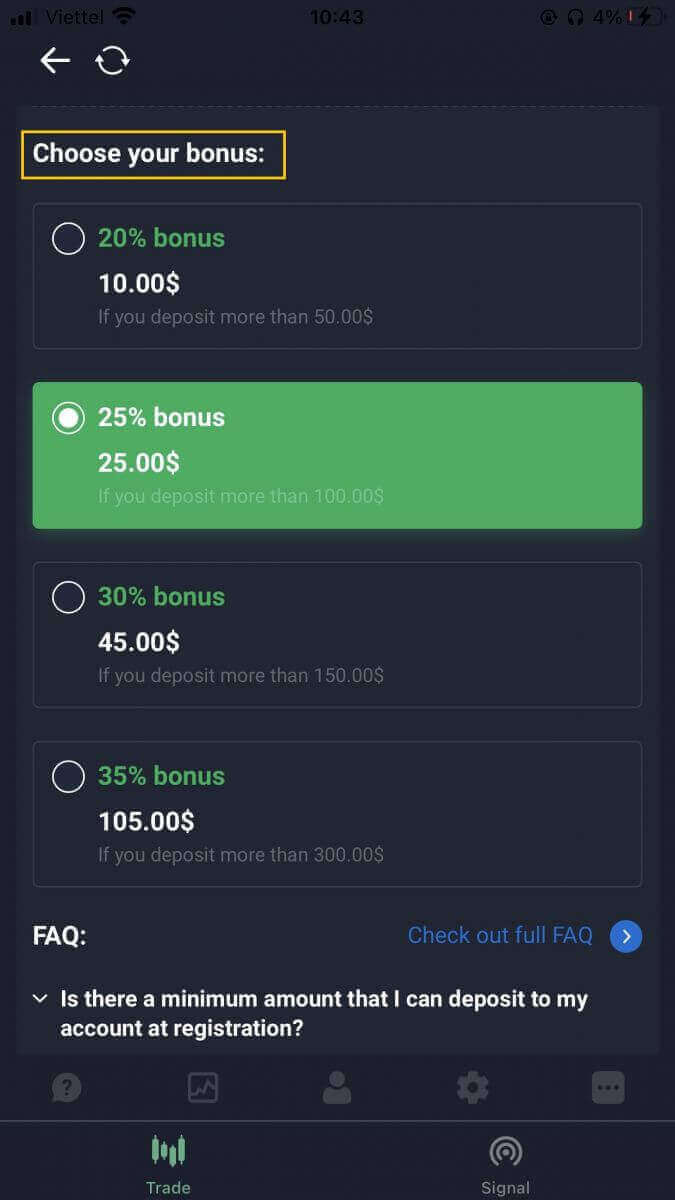Open the settings gear icon
Viewport: 675px width, 1200px height.
coord(472,1087)
